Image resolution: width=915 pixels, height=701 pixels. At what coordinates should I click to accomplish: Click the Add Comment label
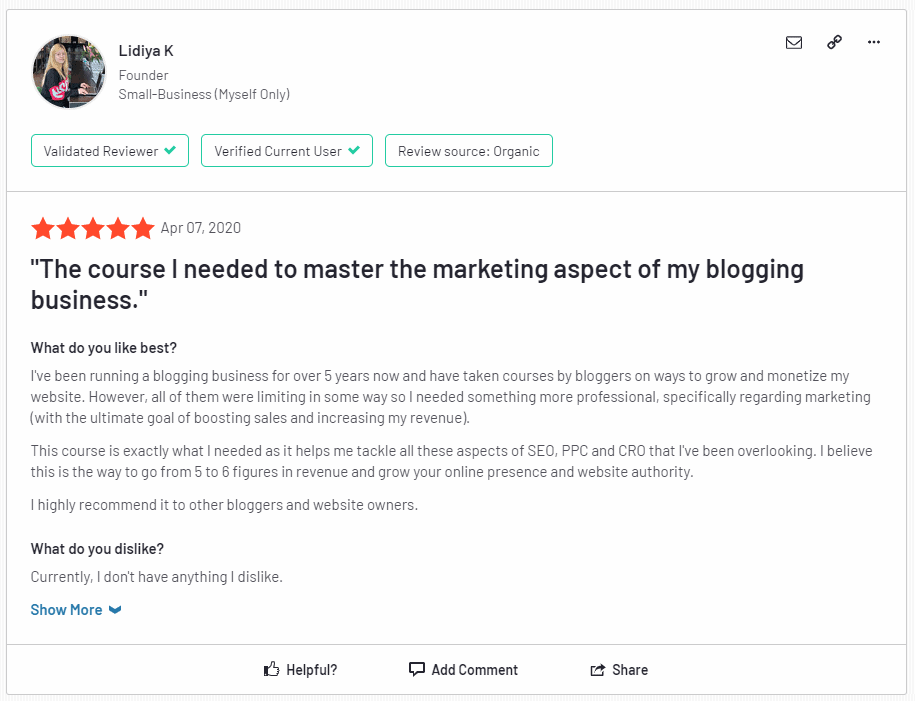(x=474, y=669)
